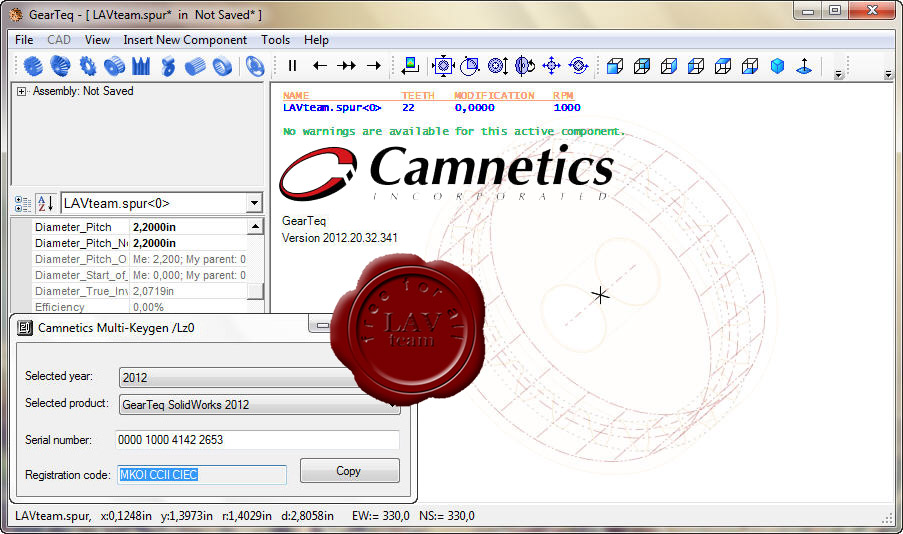Click the spin view circular arrows icon
The image size is (903, 534).
click(x=579, y=66)
